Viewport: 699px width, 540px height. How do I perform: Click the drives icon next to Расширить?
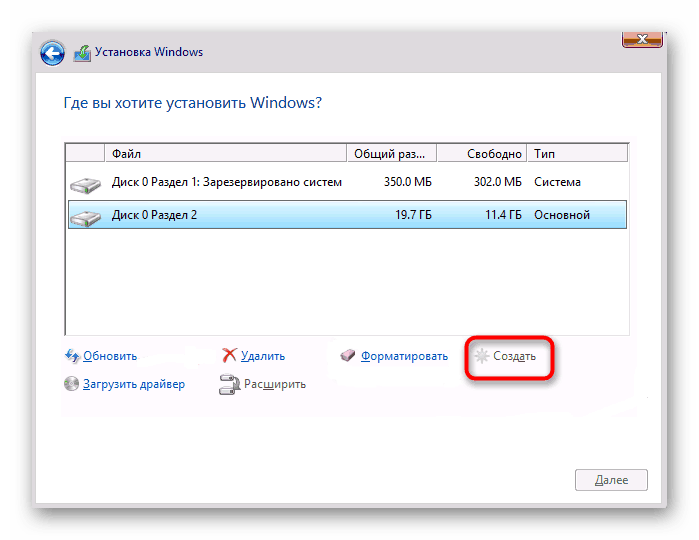click(x=229, y=384)
